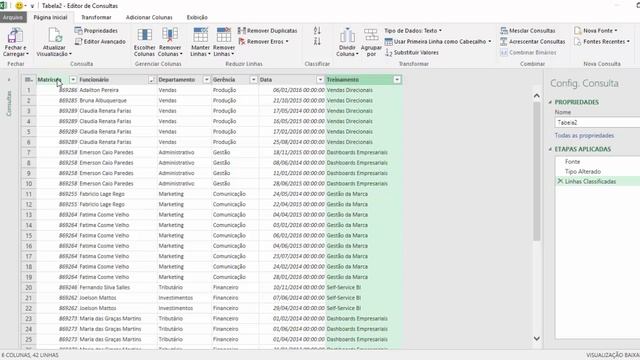Click the Excel icon in title bar

[3, 6]
